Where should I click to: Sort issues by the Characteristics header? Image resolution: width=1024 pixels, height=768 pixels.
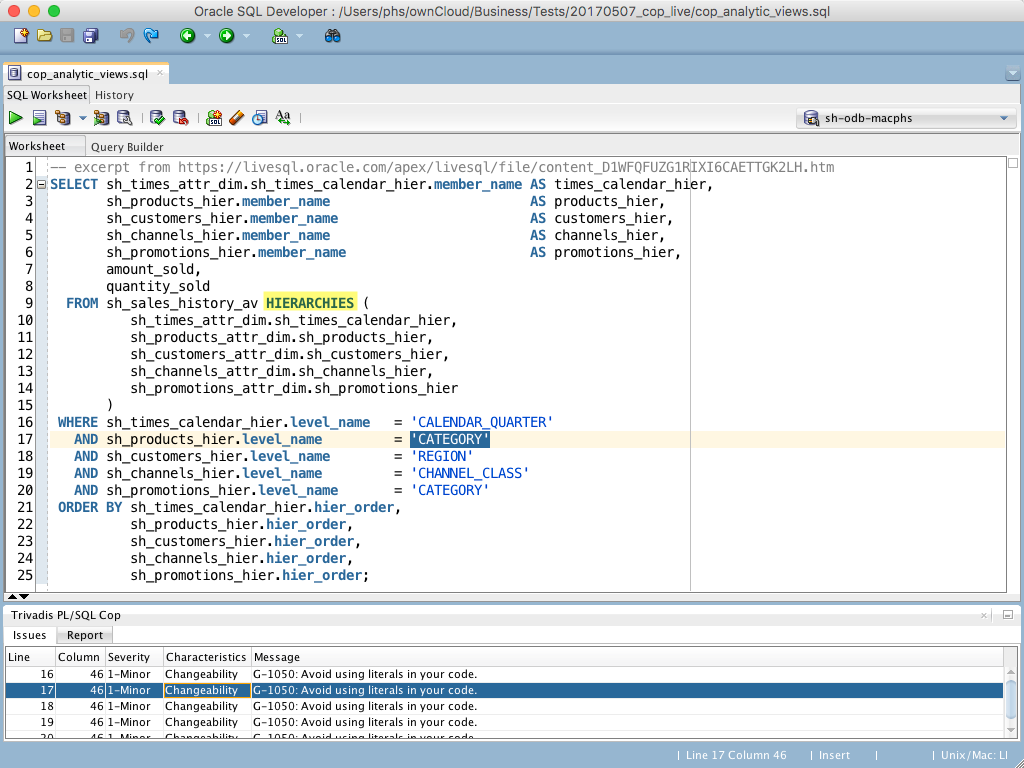point(206,657)
